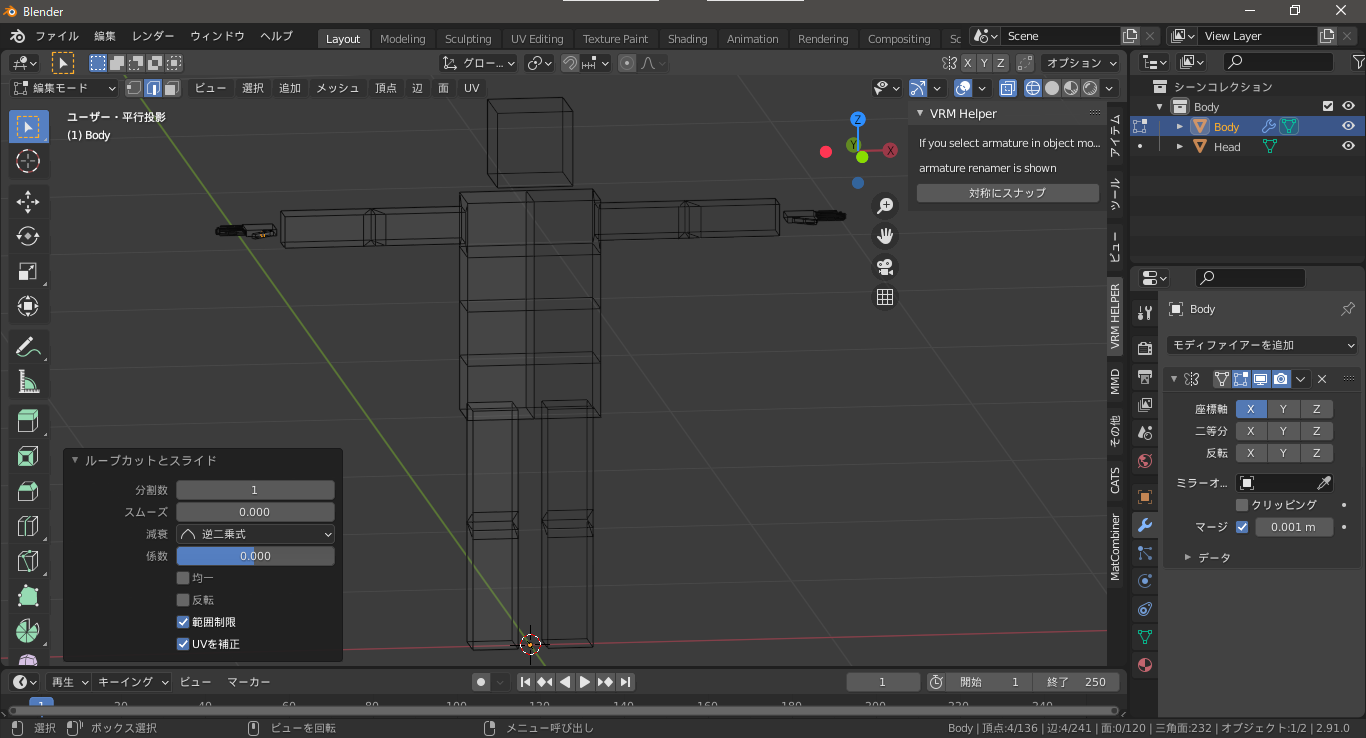This screenshot has width=1366, height=738.
Task: Toggle X-Ray display in viewport header
Action: coord(1007,88)
